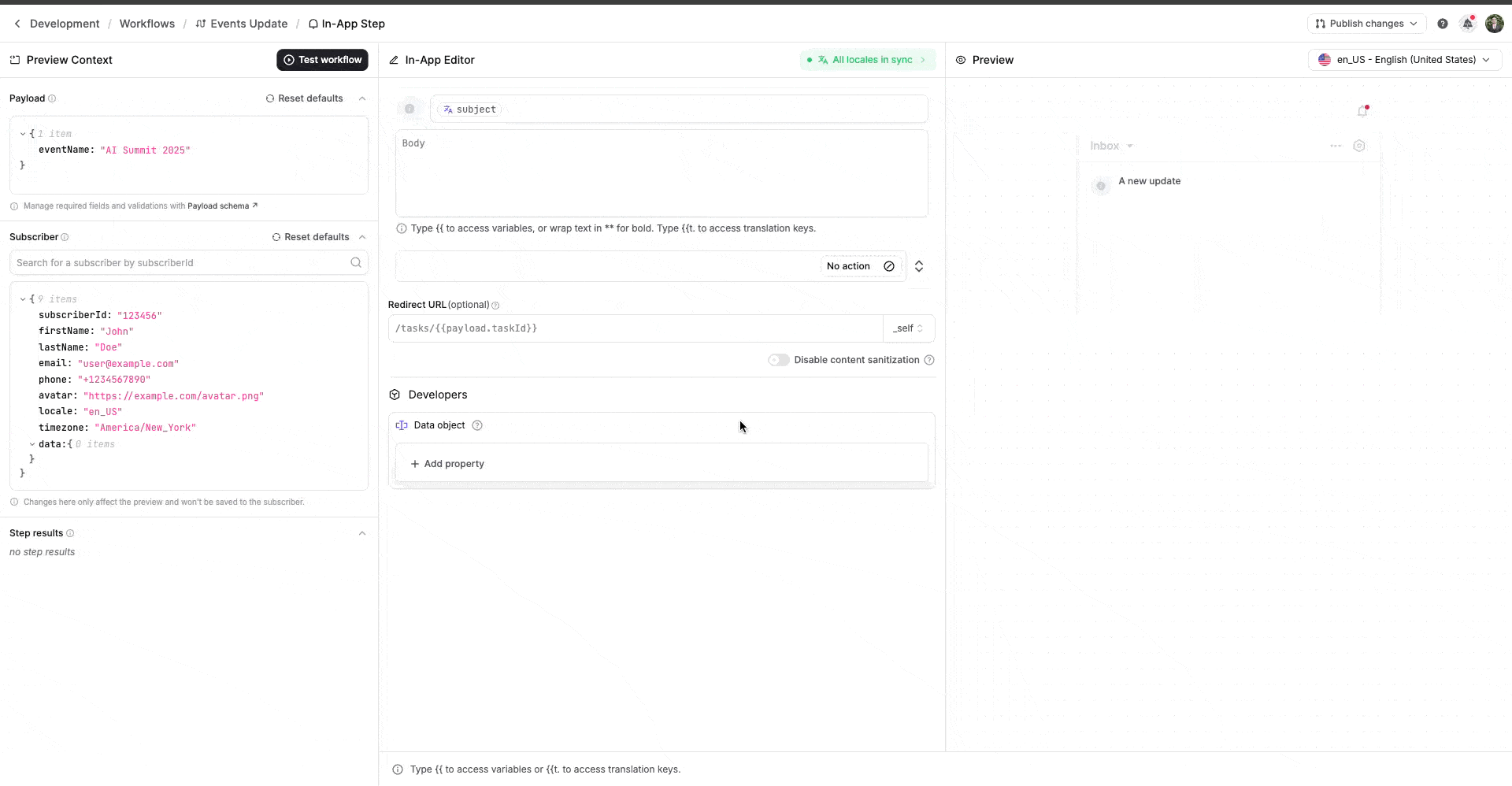Enable Disable content sanitization

(x=778, y=360)
